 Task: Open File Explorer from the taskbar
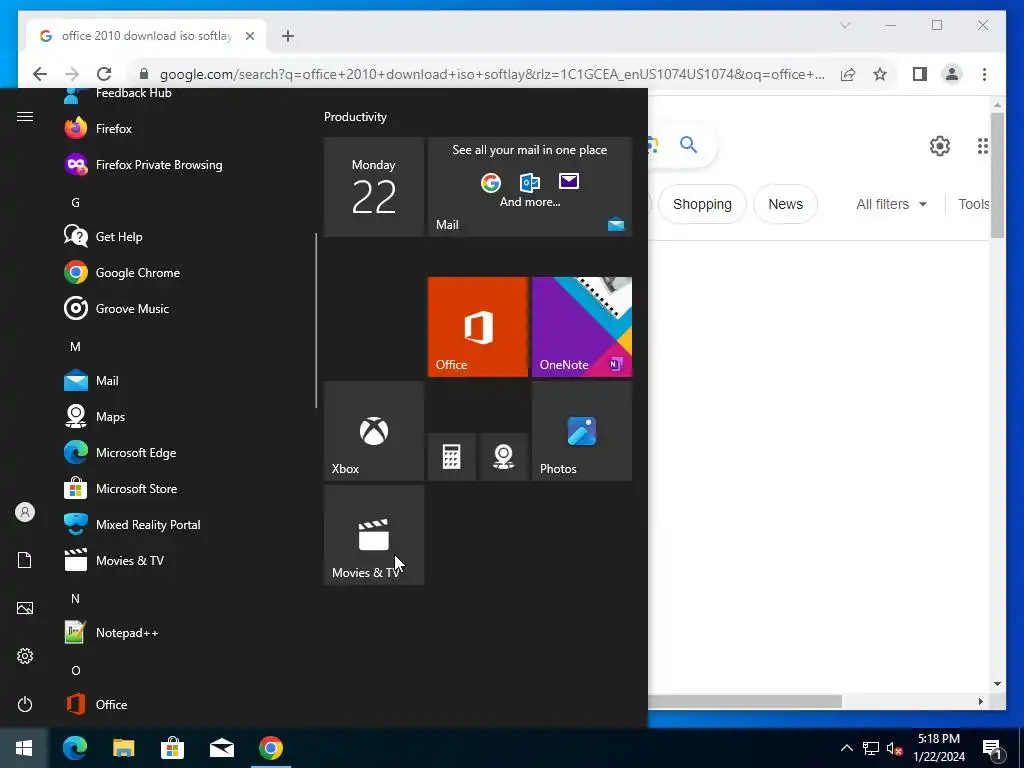123,748
